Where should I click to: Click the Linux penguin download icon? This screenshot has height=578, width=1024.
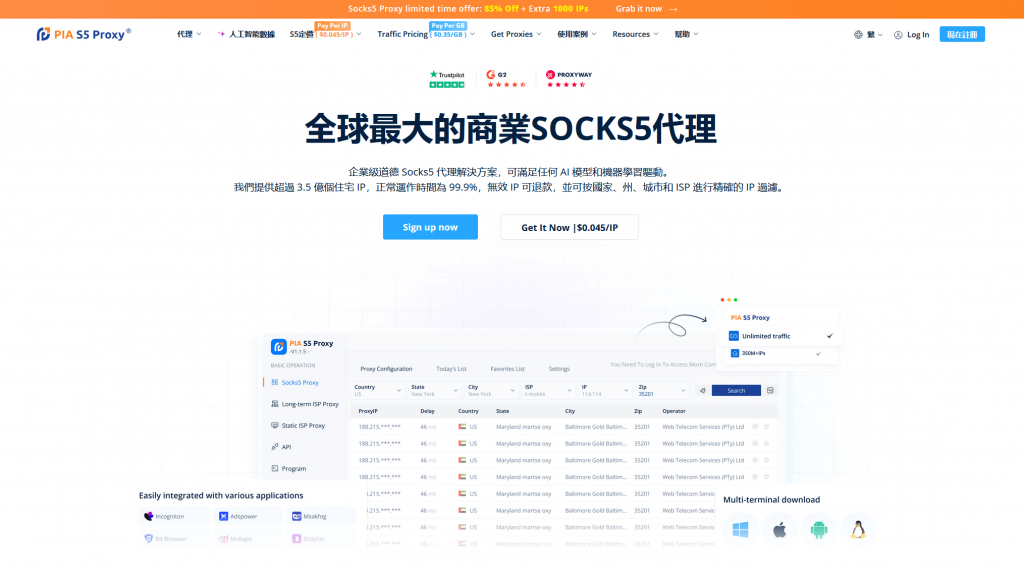(858, 530)
